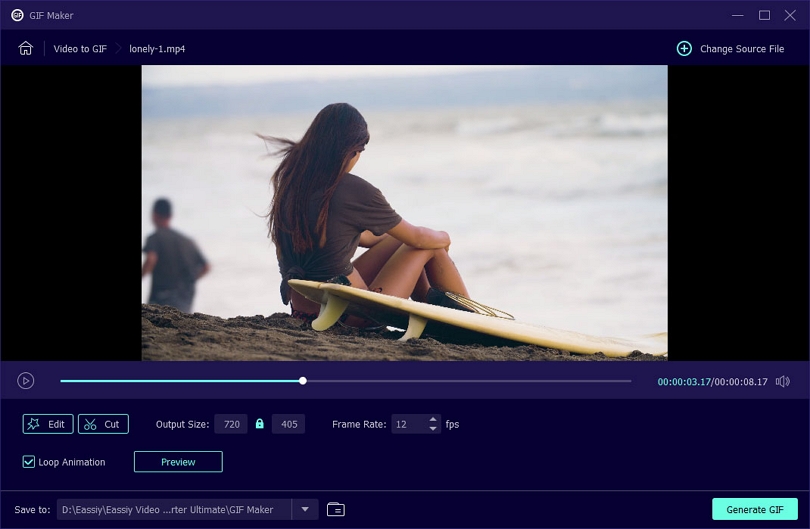Expand the Save to path dropdown
This screenshot has width=810, height=529.
click(x=305, y=509)
